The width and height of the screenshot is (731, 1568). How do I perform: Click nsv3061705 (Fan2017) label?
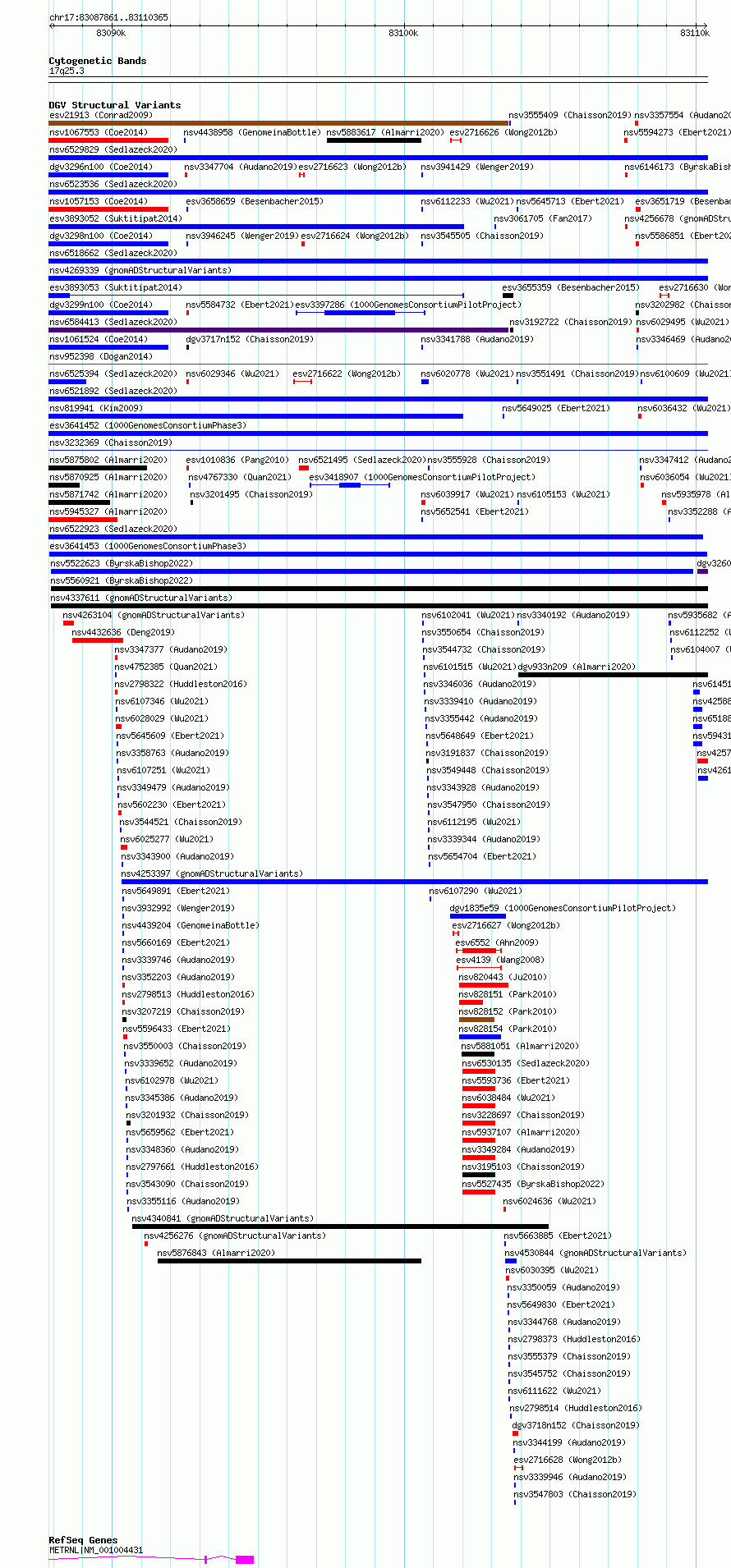(x=543, y=219)
